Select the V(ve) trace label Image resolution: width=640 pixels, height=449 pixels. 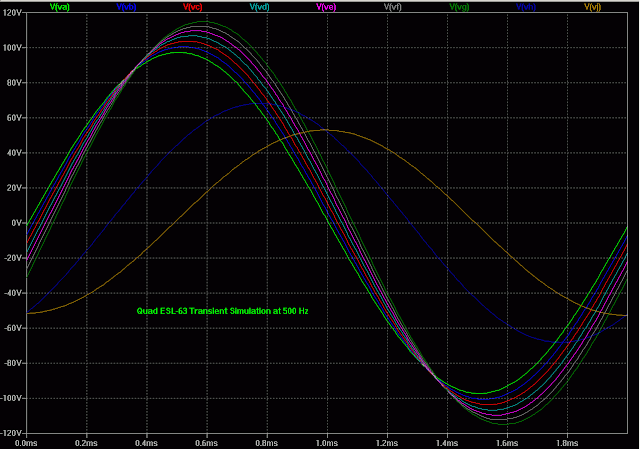(x=326, y=7)
